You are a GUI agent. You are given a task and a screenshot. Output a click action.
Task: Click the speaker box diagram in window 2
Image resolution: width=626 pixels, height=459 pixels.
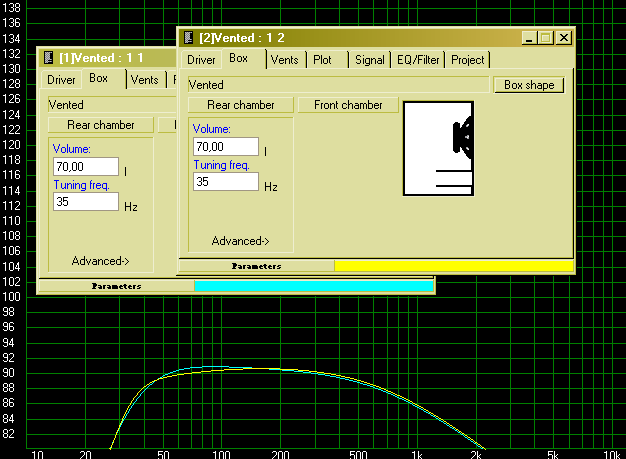438,148
